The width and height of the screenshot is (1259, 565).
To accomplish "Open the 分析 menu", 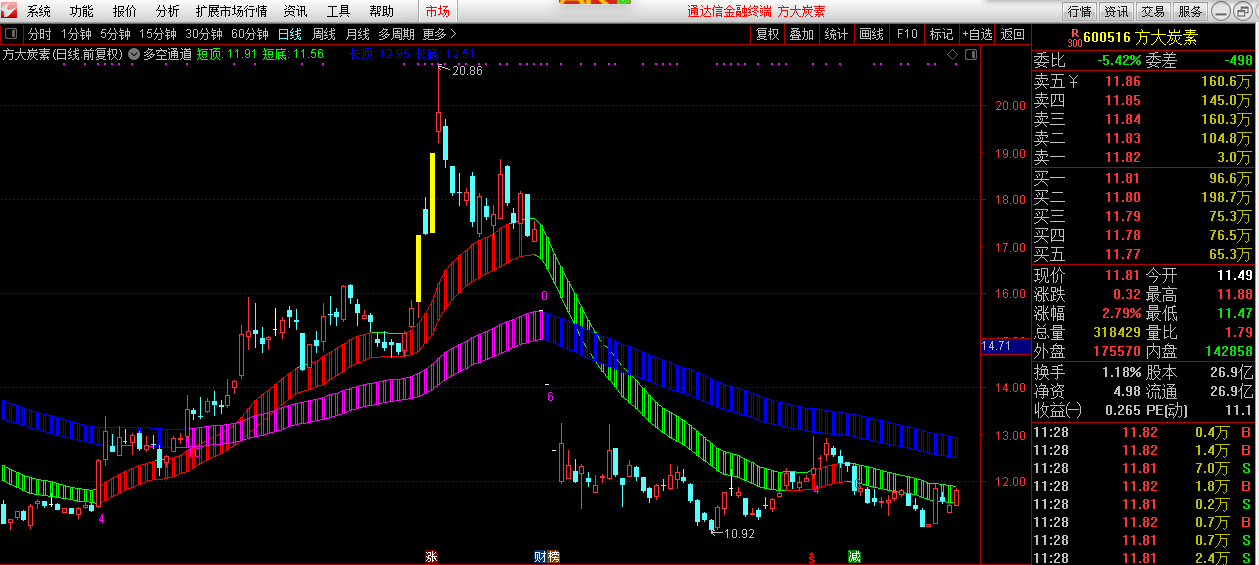I will (x=168, y=12).
